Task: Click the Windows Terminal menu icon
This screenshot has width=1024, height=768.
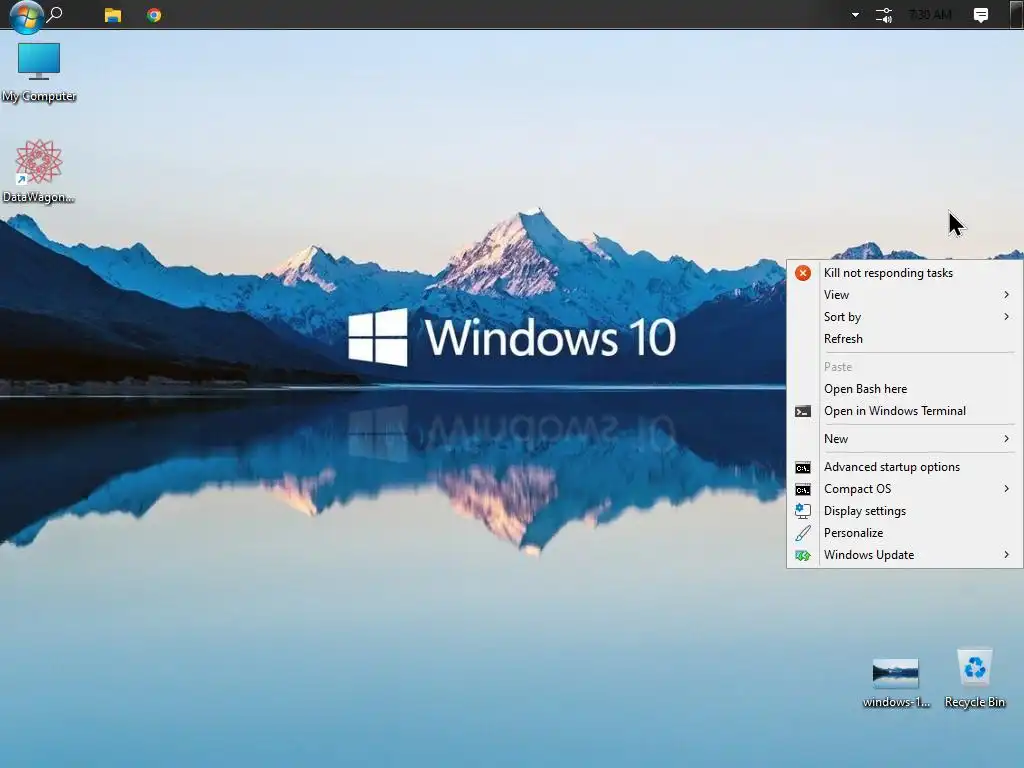Action: click(x=803, y=411)
